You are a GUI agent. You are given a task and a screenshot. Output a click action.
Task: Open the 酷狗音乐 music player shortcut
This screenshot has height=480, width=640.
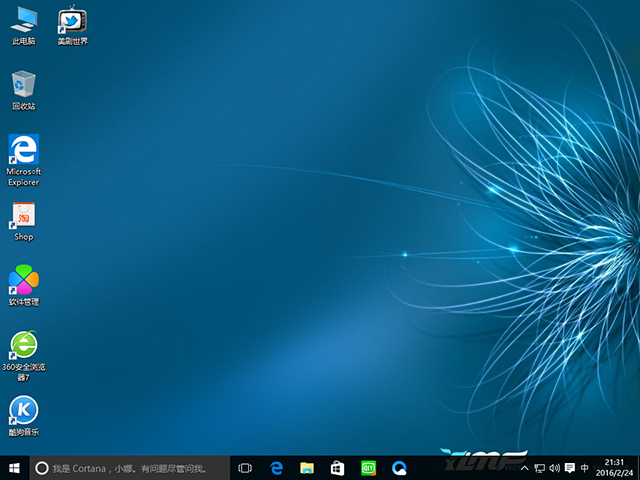pyautogui.click(x=23, y=411)
